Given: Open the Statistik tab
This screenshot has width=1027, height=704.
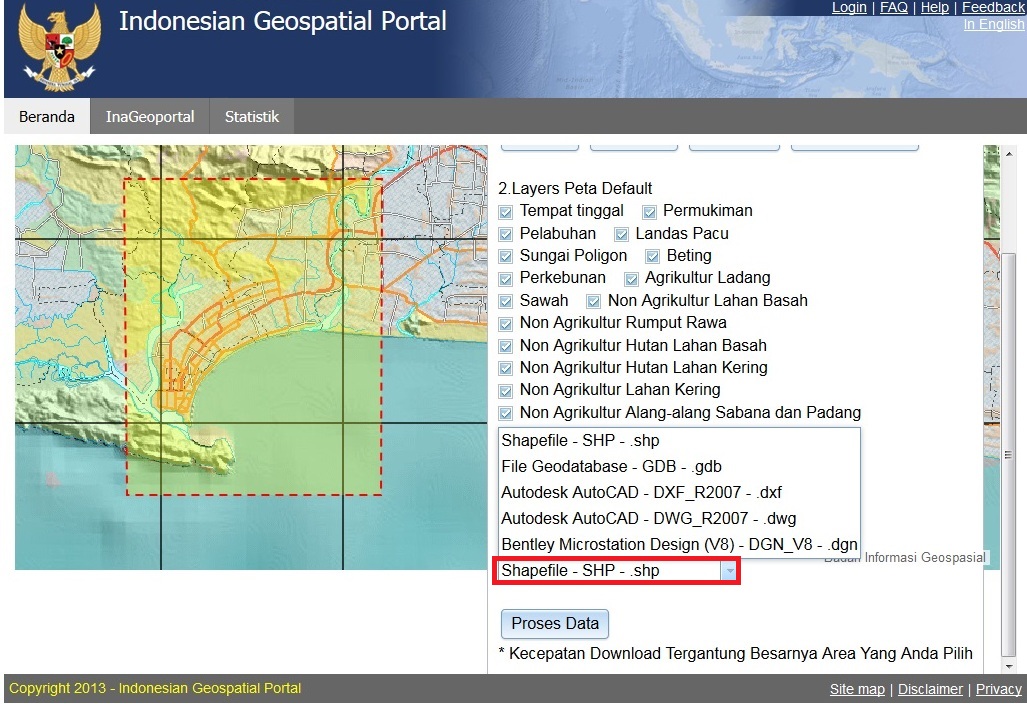Looking at the screenshot, I should pos(252,117).
